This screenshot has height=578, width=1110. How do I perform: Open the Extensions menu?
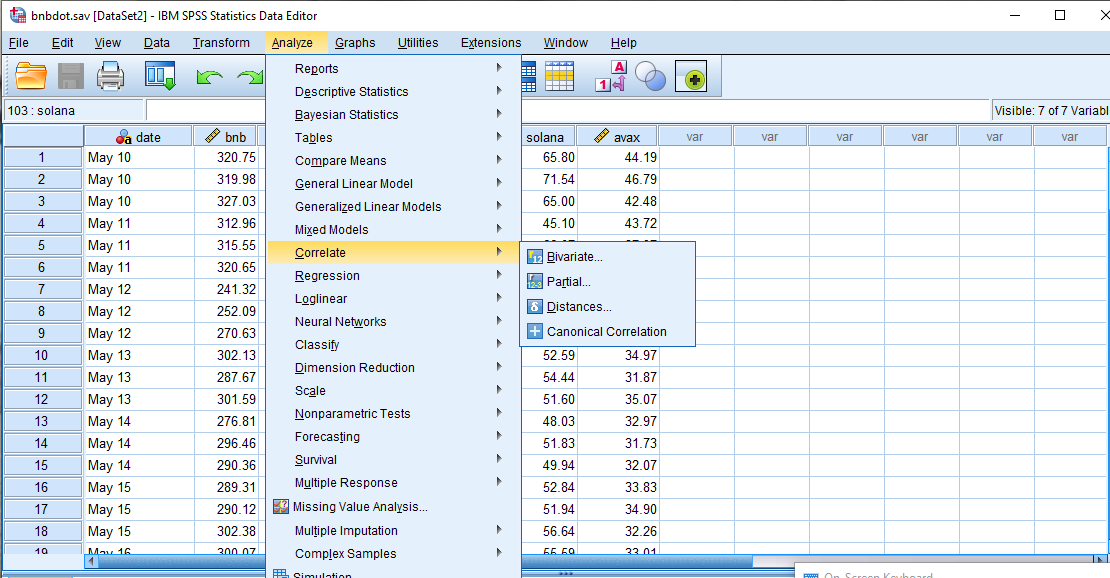click(491, 42)
